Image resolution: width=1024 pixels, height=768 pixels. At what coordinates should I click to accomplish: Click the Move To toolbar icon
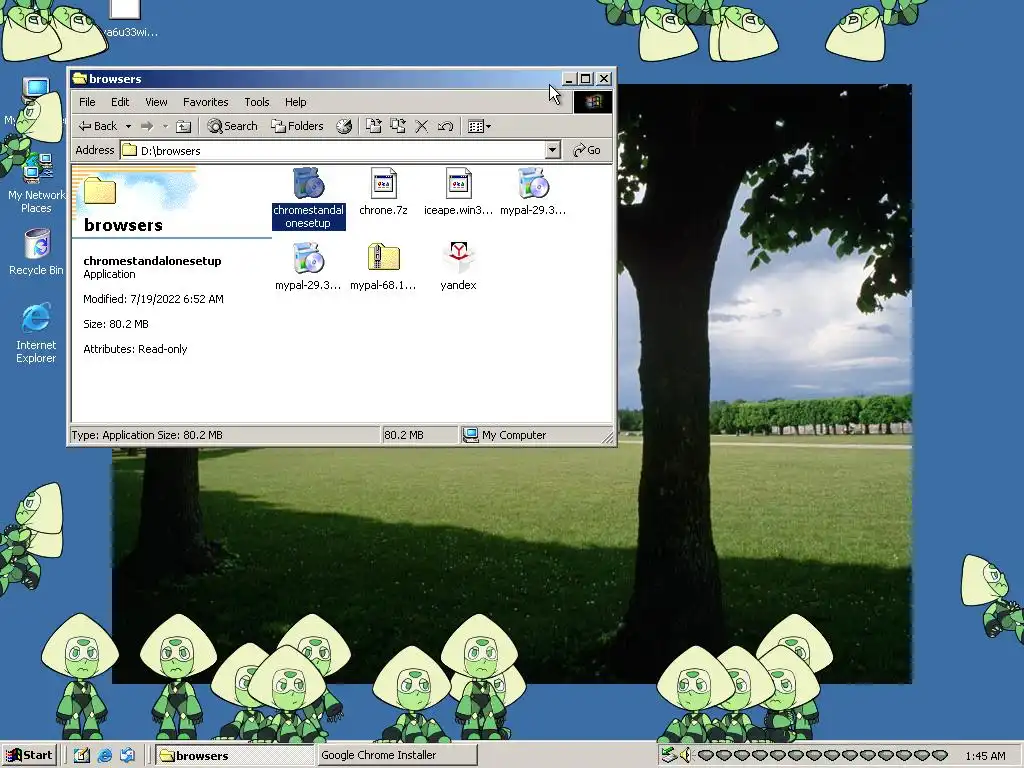[374, 126]
